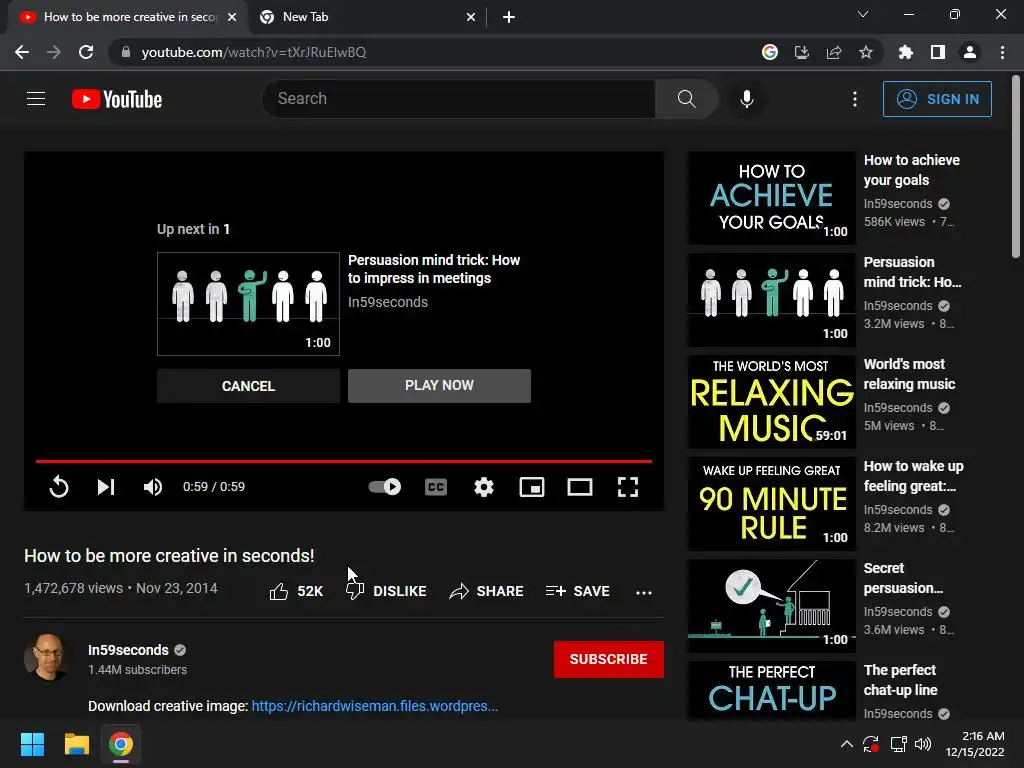Open the In59seconds channel name link
This screenshot has width=1024, height=768.
point(128,650)
